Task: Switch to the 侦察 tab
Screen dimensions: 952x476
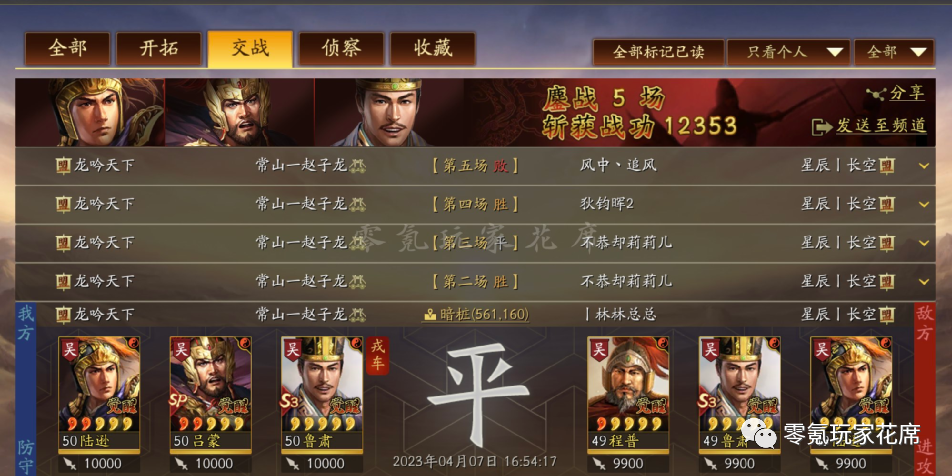Action: (x=341, y=49)
